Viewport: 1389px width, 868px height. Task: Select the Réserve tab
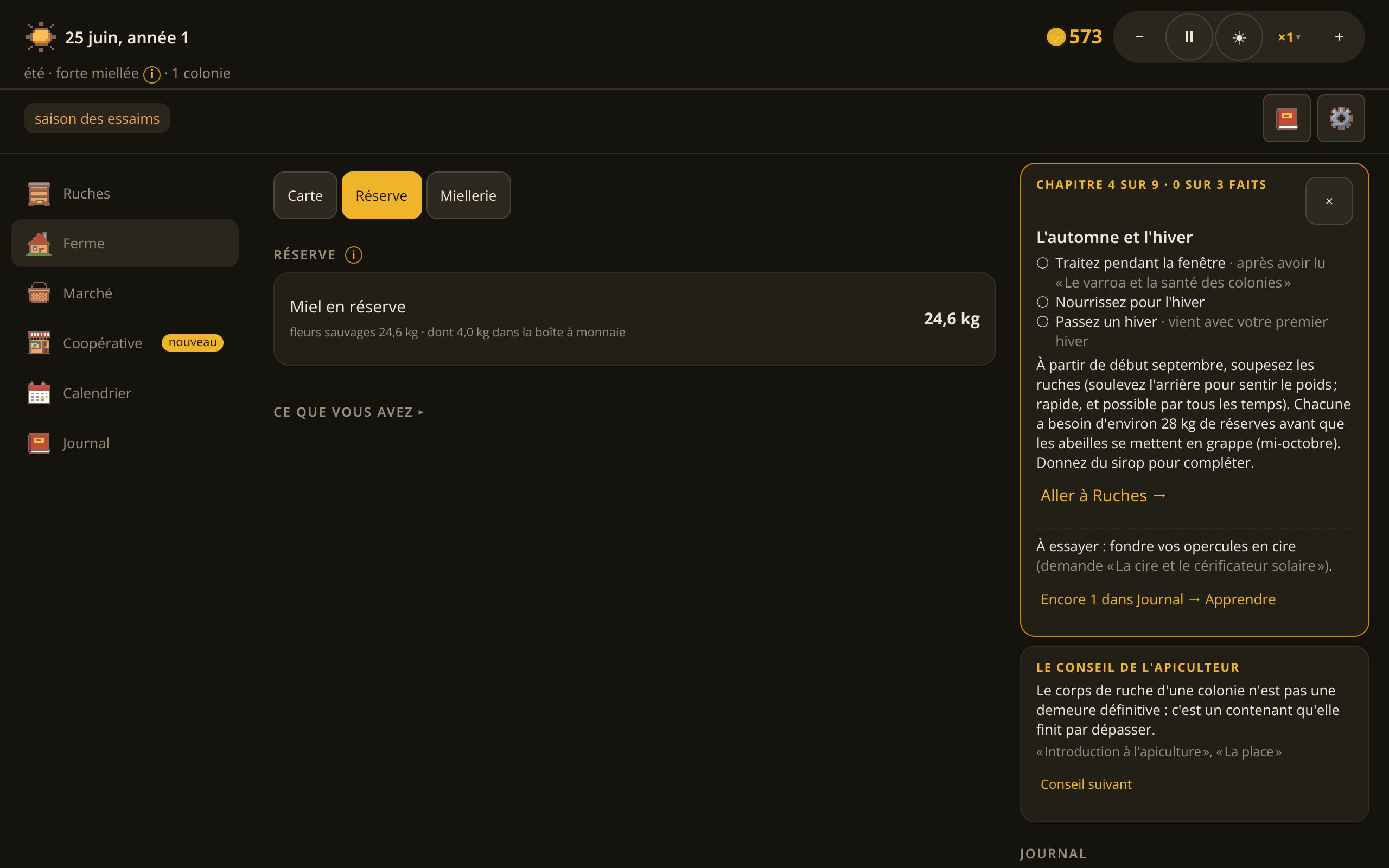(381, 195)
